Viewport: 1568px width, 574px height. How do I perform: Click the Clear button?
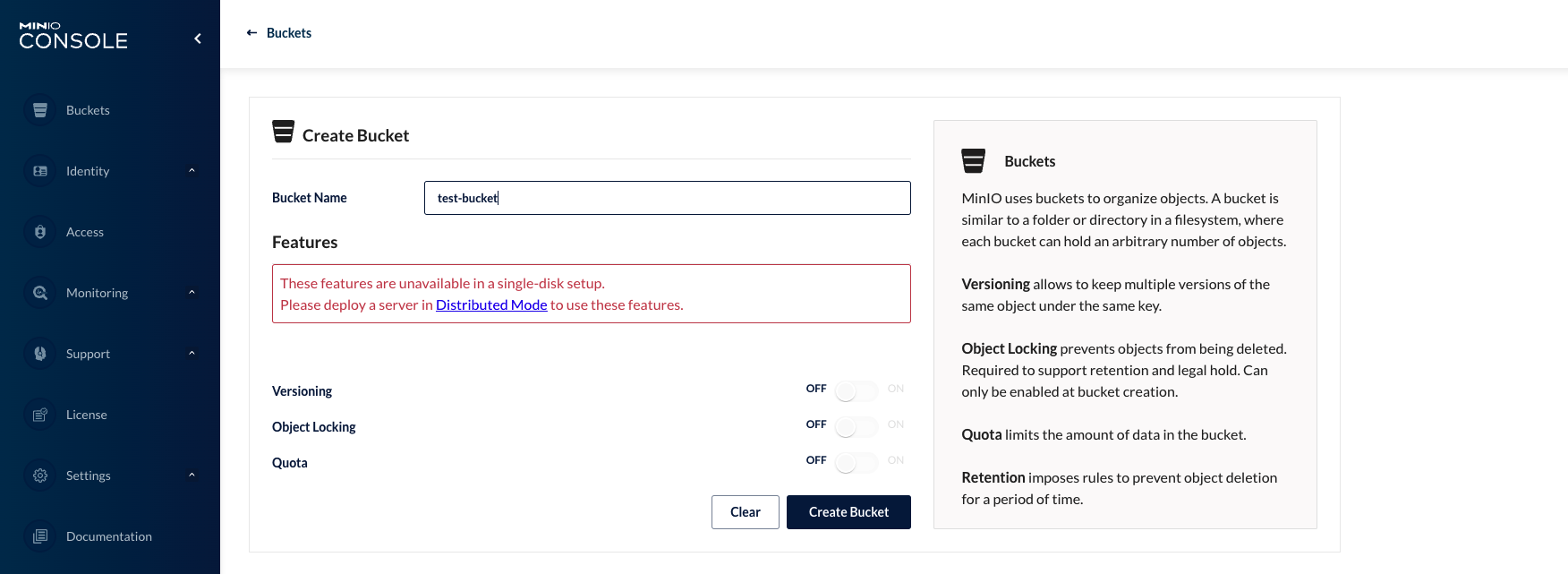[x=745, y=511]
